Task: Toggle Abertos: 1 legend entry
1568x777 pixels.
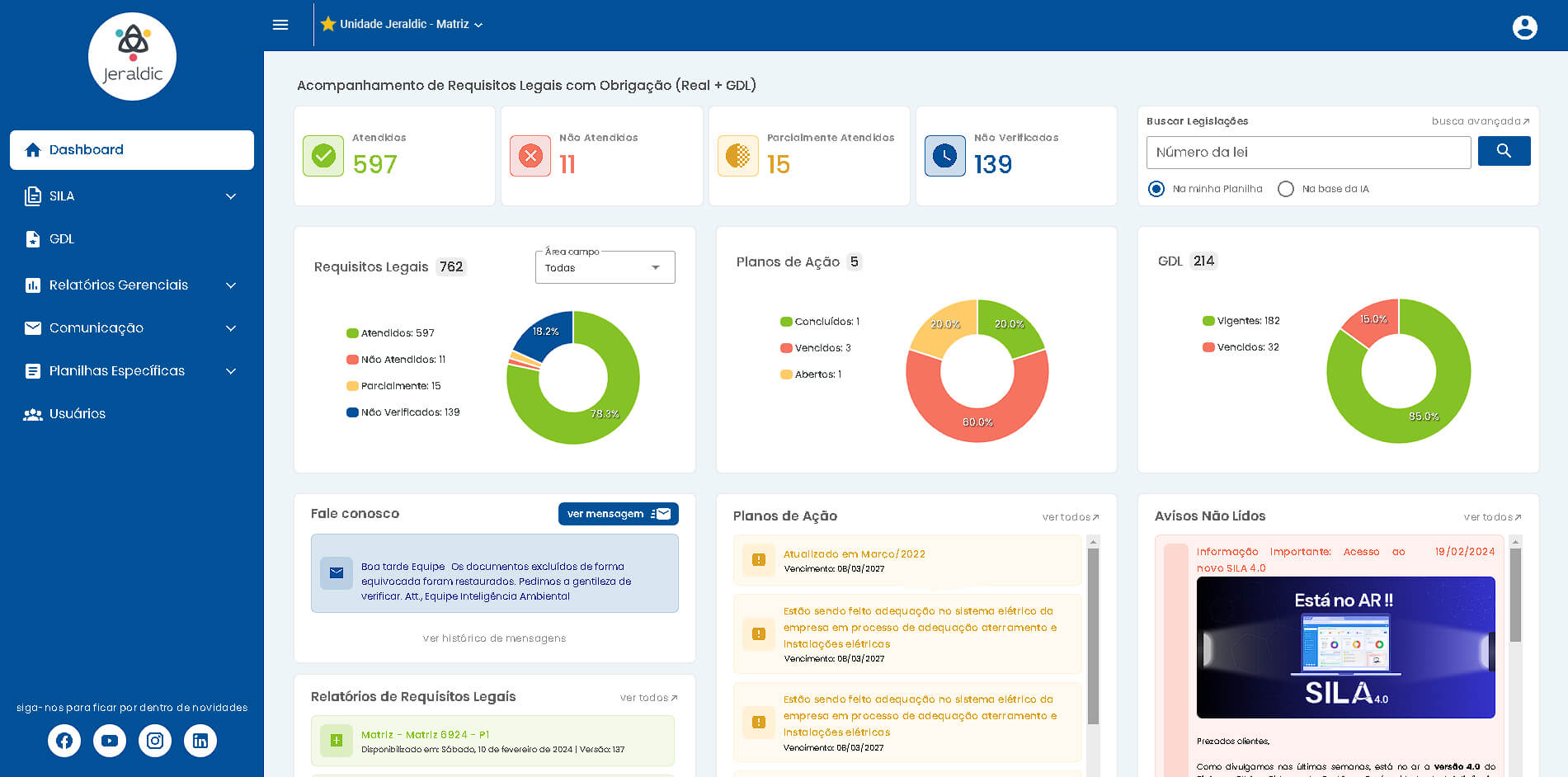Action: click(811, 374)
